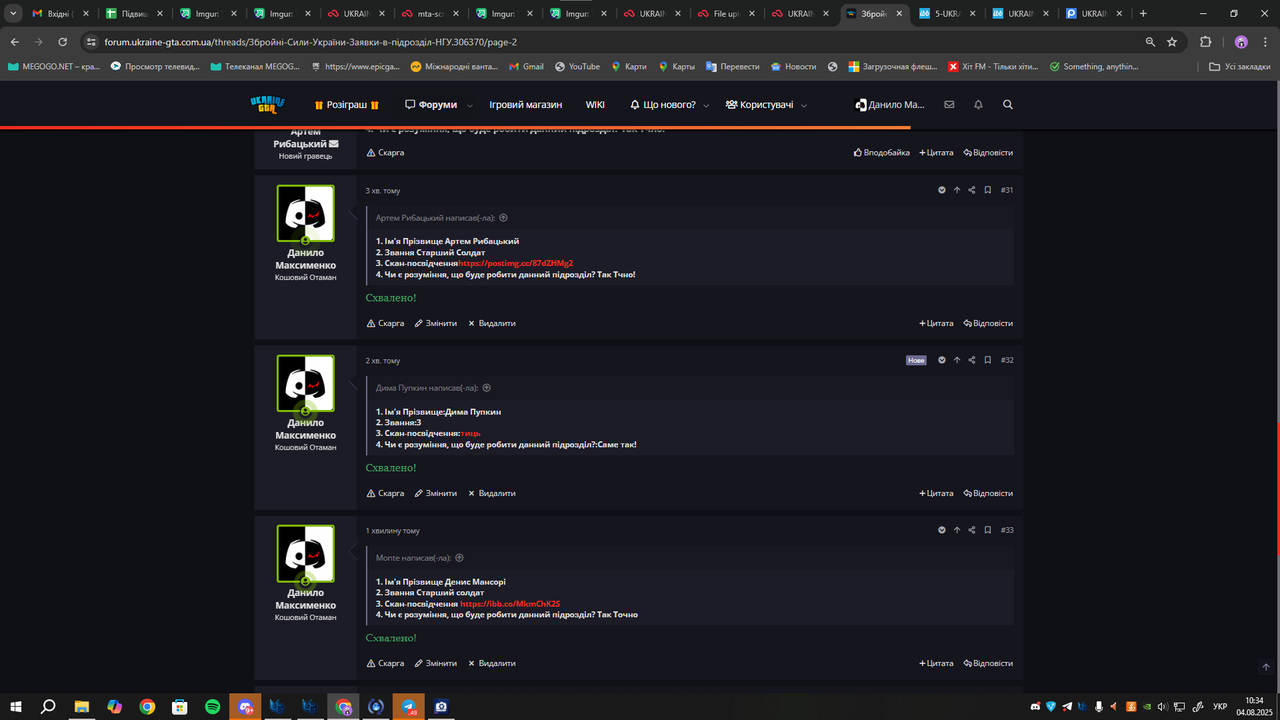This screenshot has height=720, width=1280.
Task: Open moderation circle-chevron menu in post #31
Action: [x=942, y=190]
